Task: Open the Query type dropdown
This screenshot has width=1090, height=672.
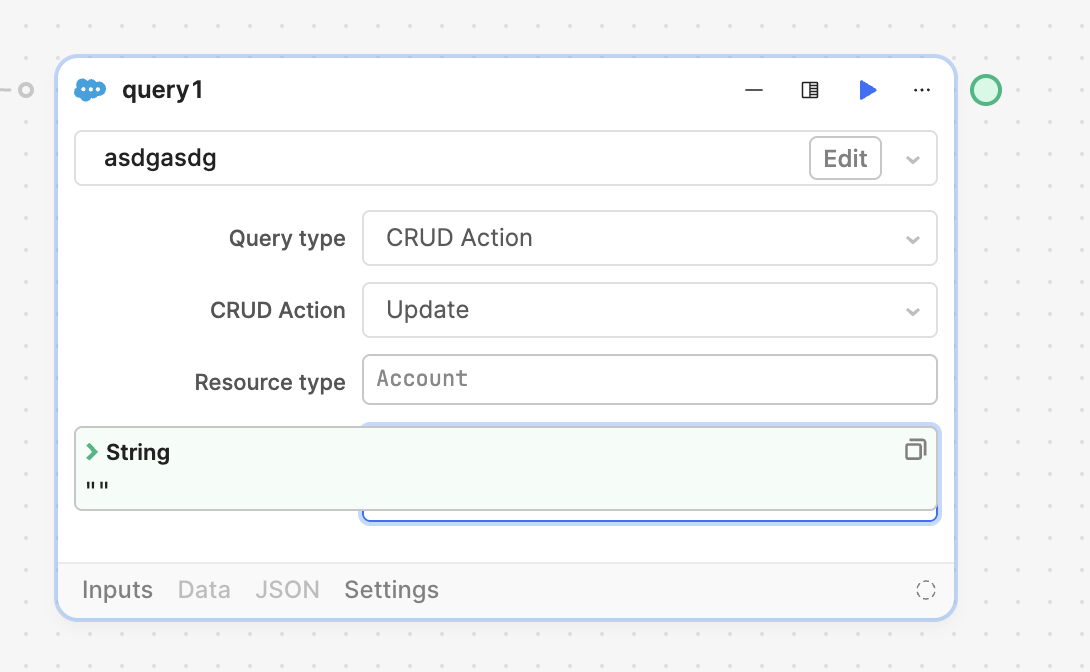Action: [x=649, y=238]
